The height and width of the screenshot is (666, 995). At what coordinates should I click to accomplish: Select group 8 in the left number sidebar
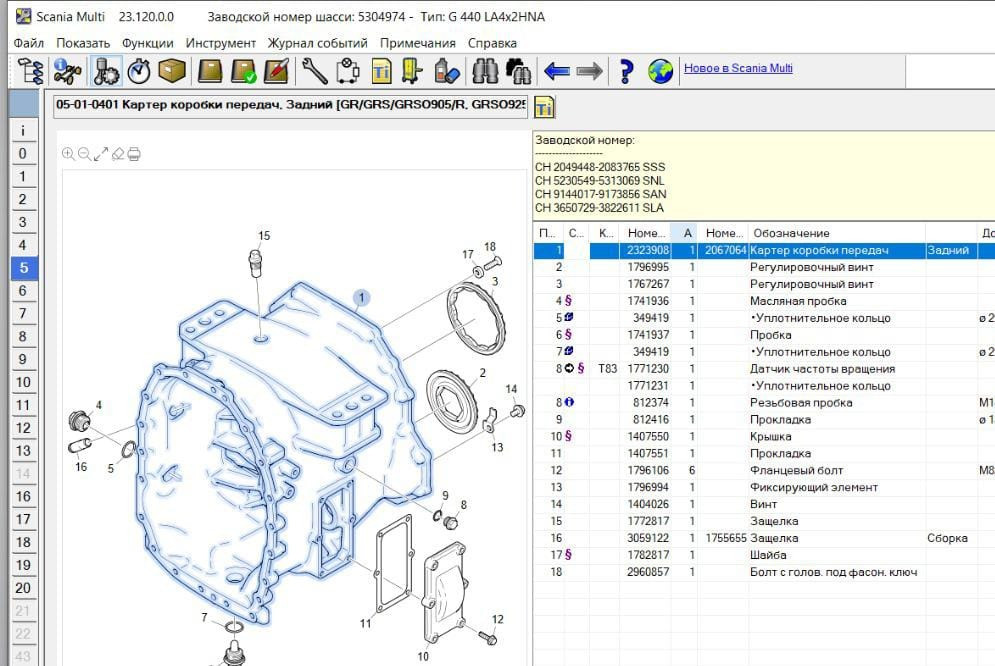22,336
